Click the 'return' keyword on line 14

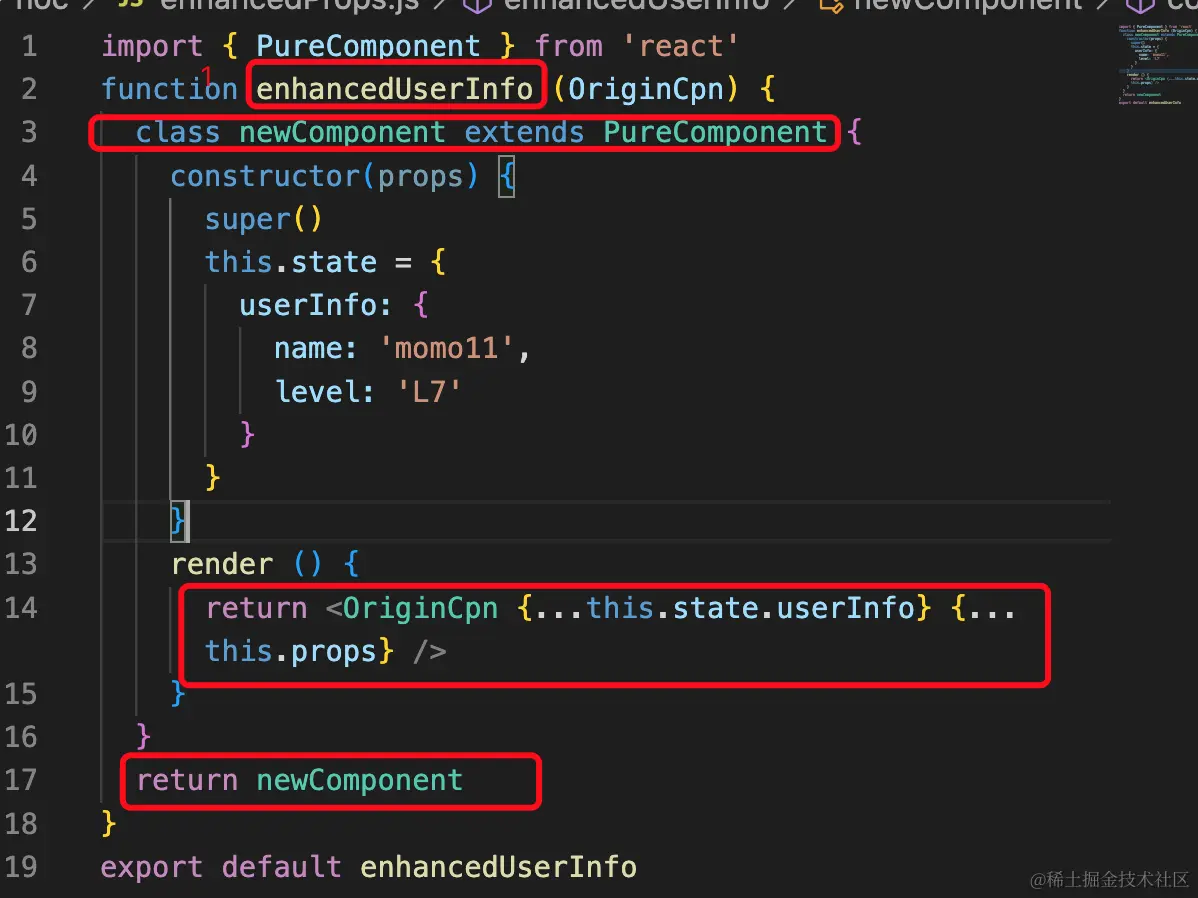[x=256, y=608]
